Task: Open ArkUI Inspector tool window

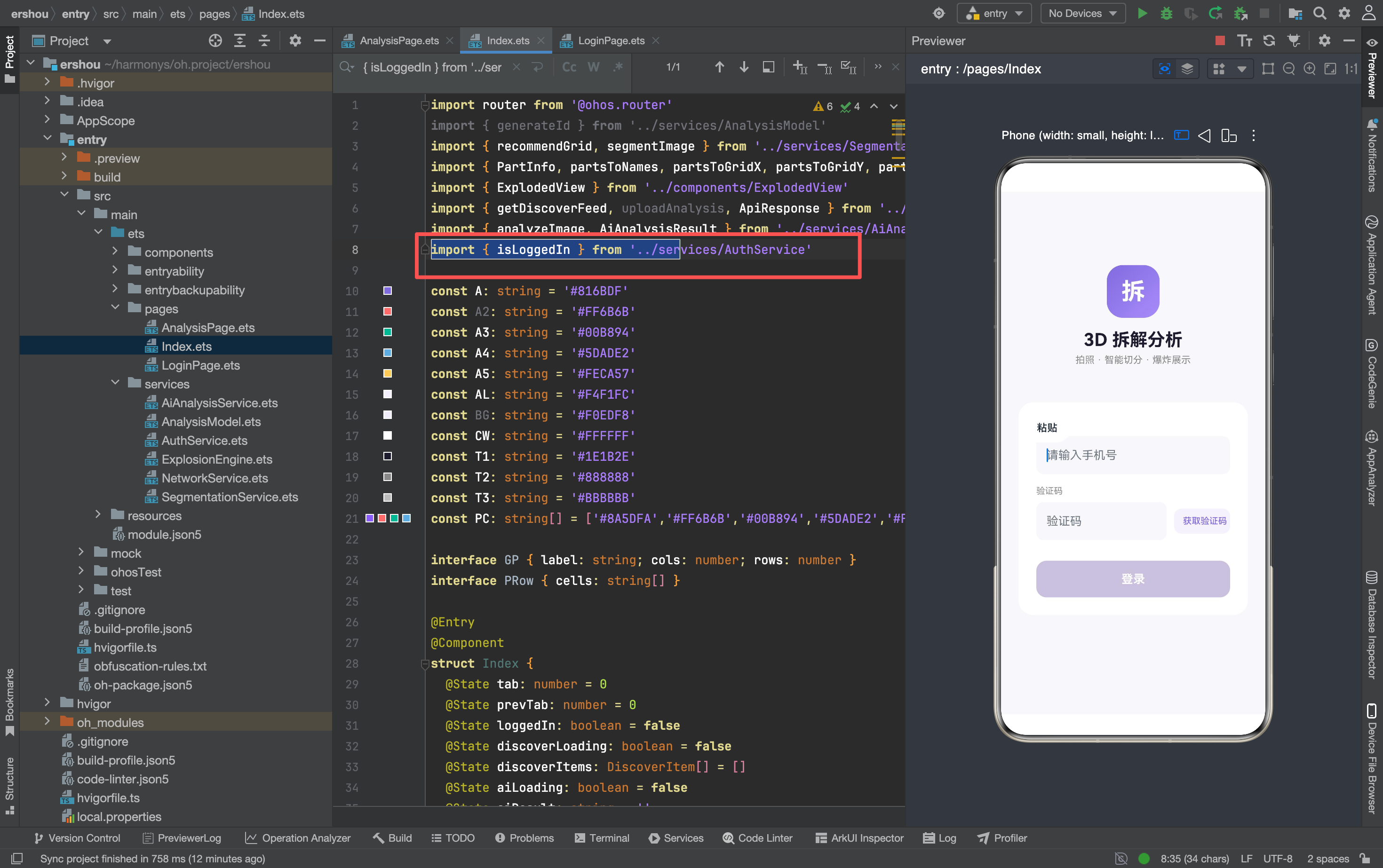Action: click(859, 837)
